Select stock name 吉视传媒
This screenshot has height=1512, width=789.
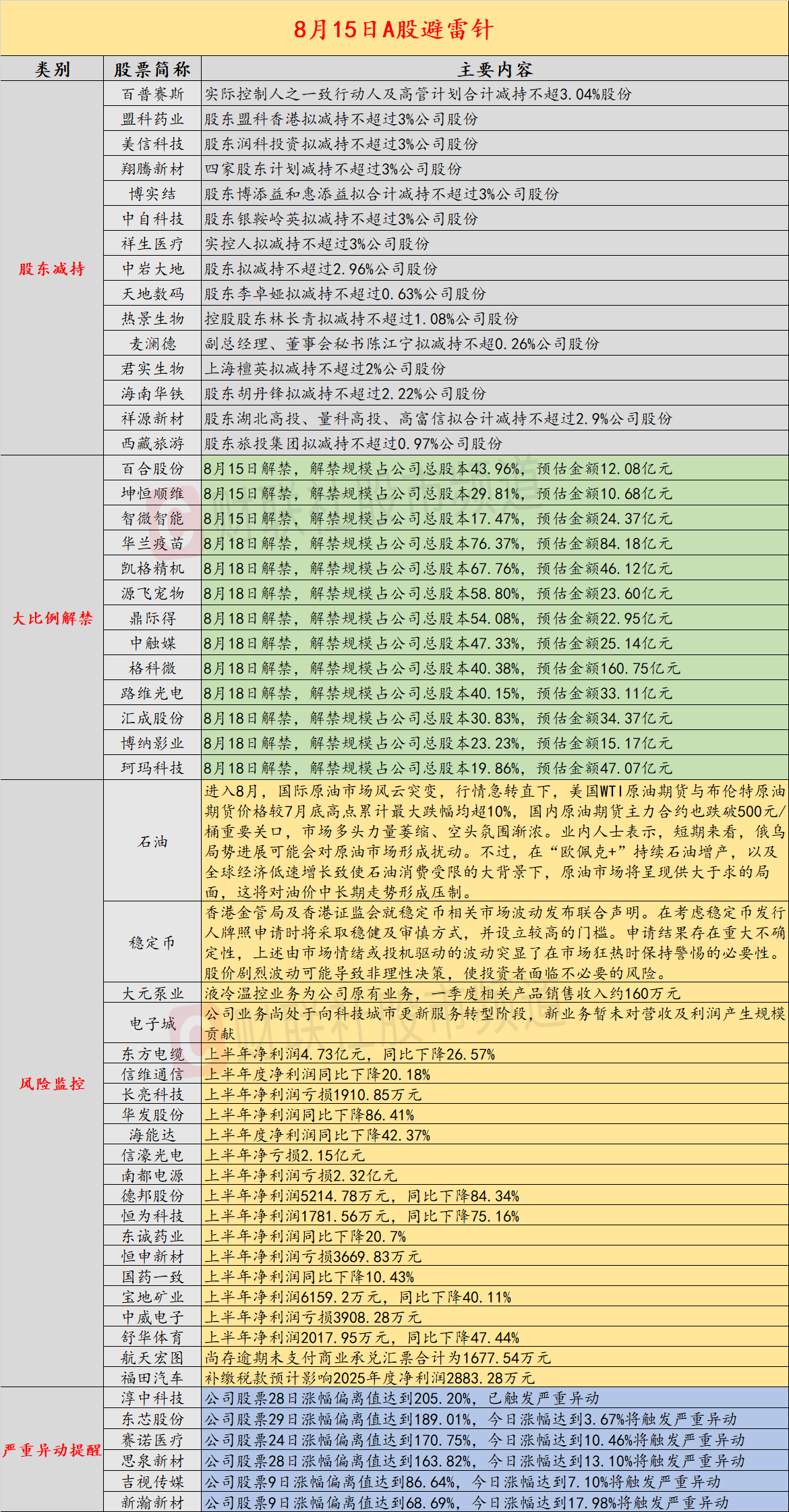(x=152, y=1482)
